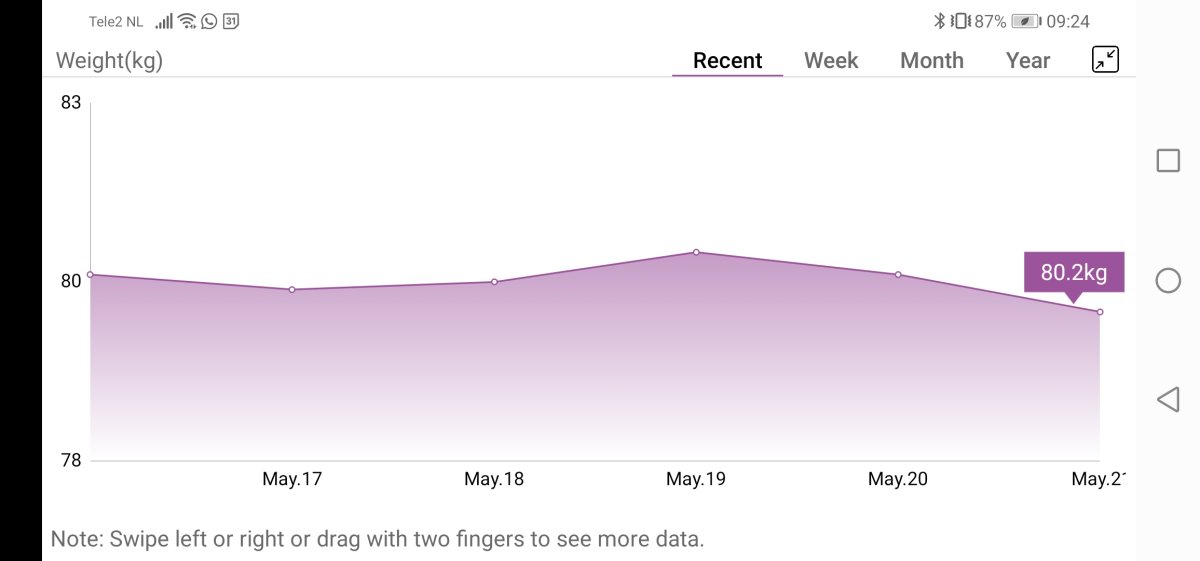Screen dimensions: 1200x561
Task: Tap the Bluetooth status icon
Action: pyautogui.click(x=939, y=21)
